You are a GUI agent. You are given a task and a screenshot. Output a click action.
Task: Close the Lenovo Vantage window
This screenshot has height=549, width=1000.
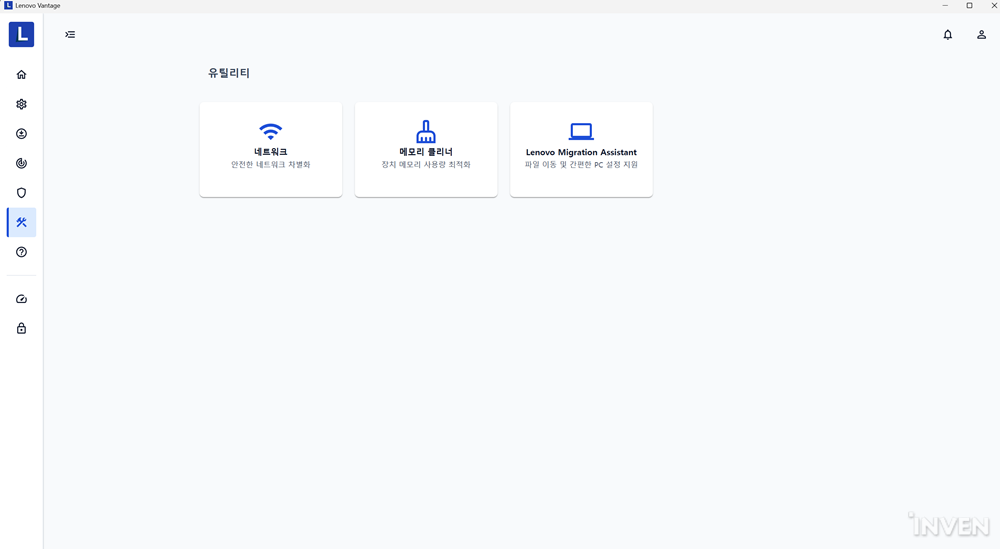[x=994, y=5]
